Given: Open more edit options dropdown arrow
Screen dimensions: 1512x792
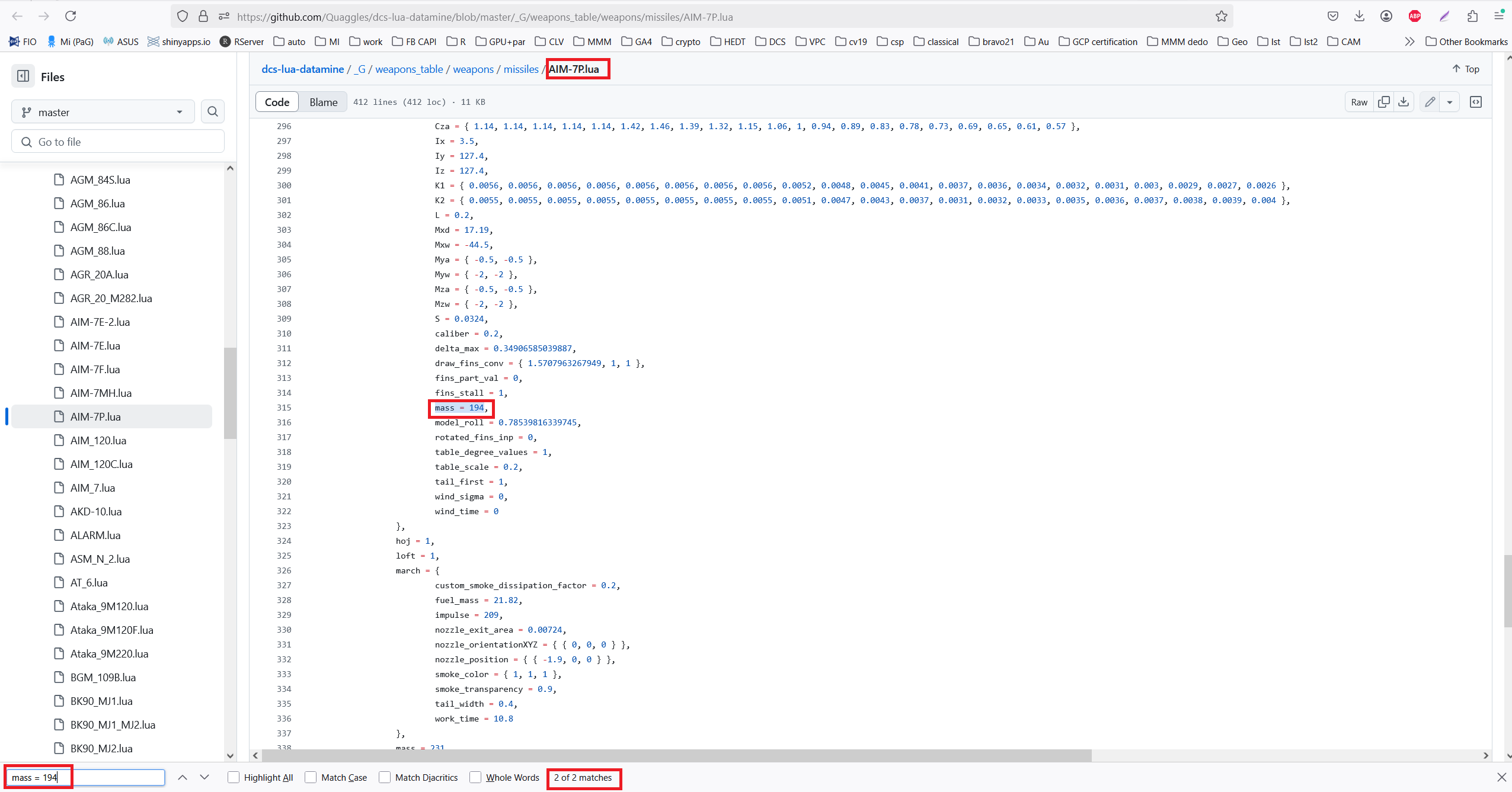Looking at the screenshot, I should click(1450, 102).
